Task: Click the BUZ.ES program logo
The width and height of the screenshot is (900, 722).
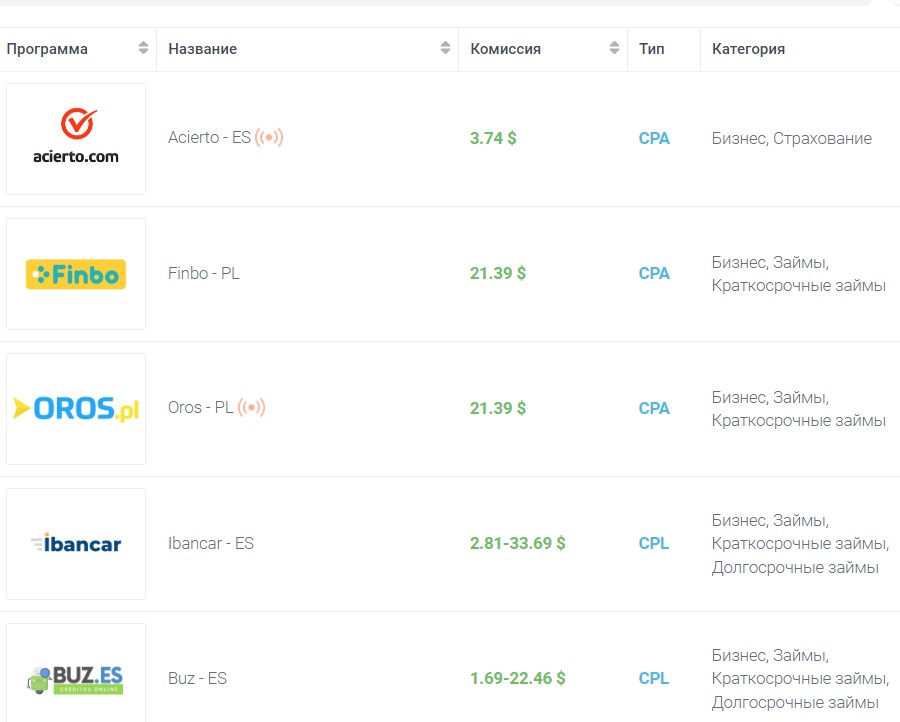Action: 76,678
